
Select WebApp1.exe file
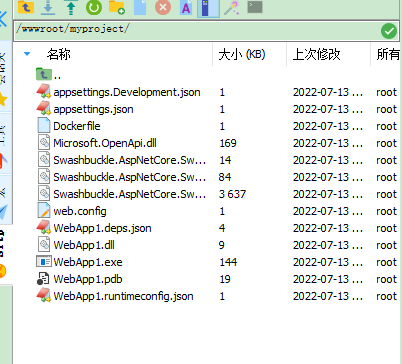coord(88,262)
